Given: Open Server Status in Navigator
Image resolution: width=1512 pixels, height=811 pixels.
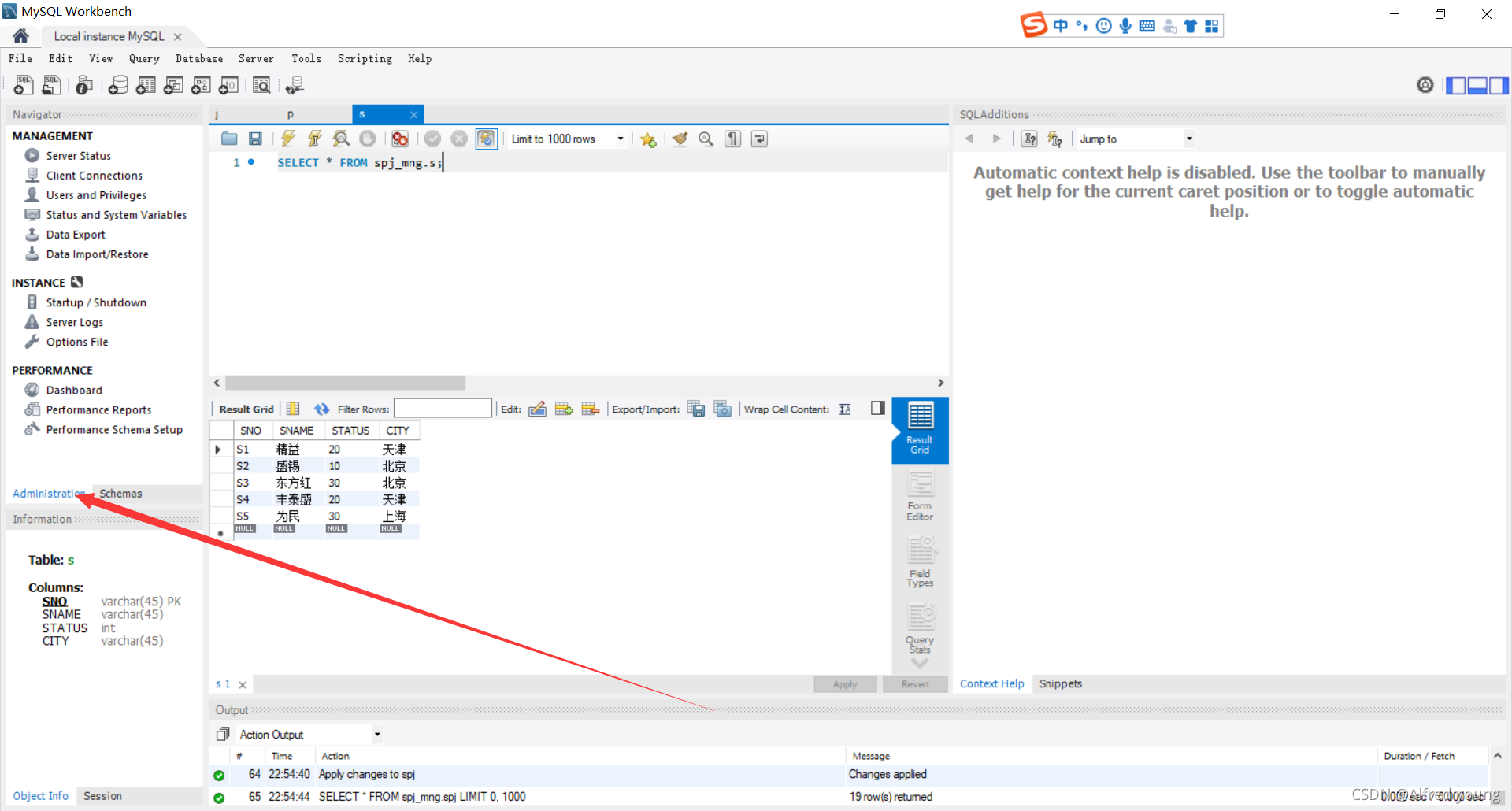Looking at the screenshot, I should click(79, 156).
